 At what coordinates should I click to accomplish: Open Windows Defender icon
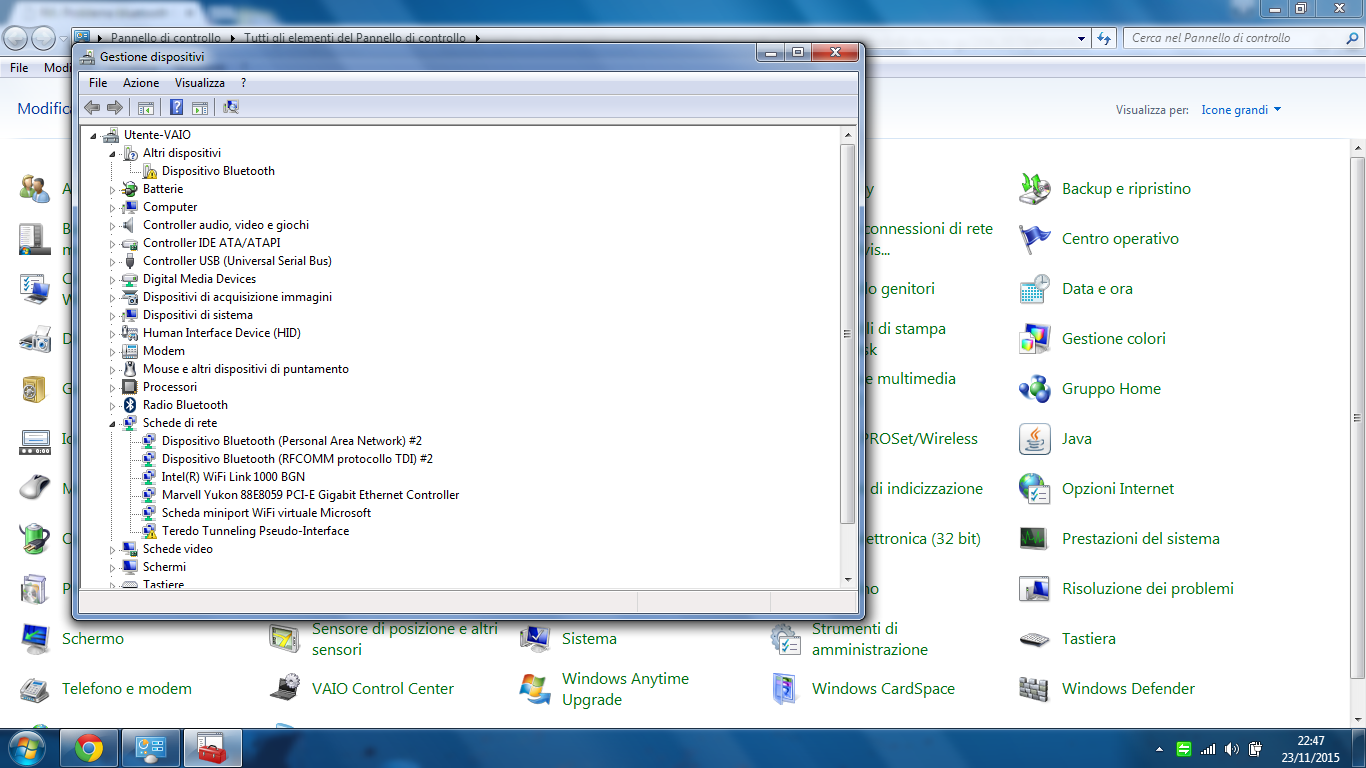tap(1034, 688)
